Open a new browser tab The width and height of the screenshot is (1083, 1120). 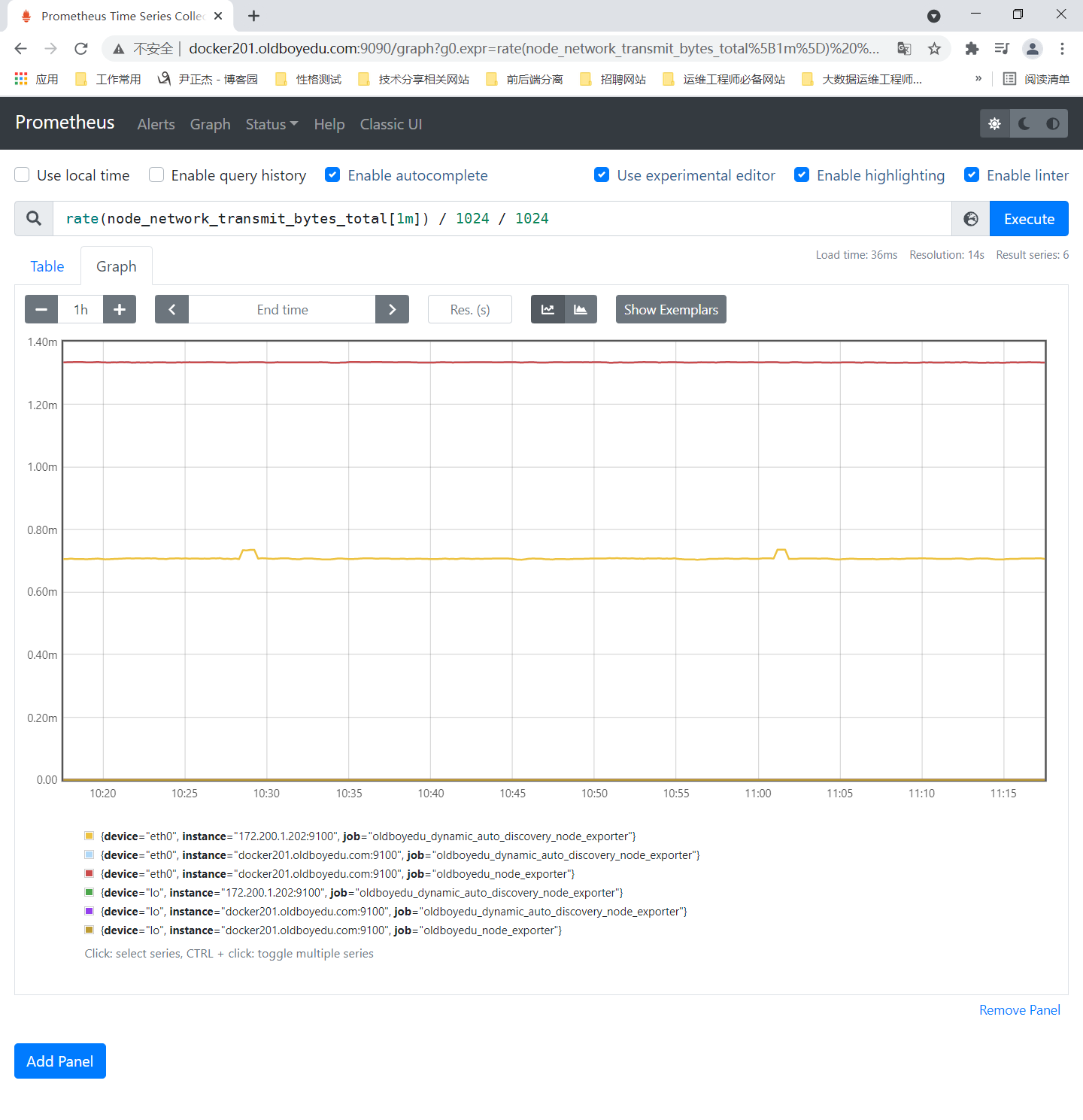[254, 16]
